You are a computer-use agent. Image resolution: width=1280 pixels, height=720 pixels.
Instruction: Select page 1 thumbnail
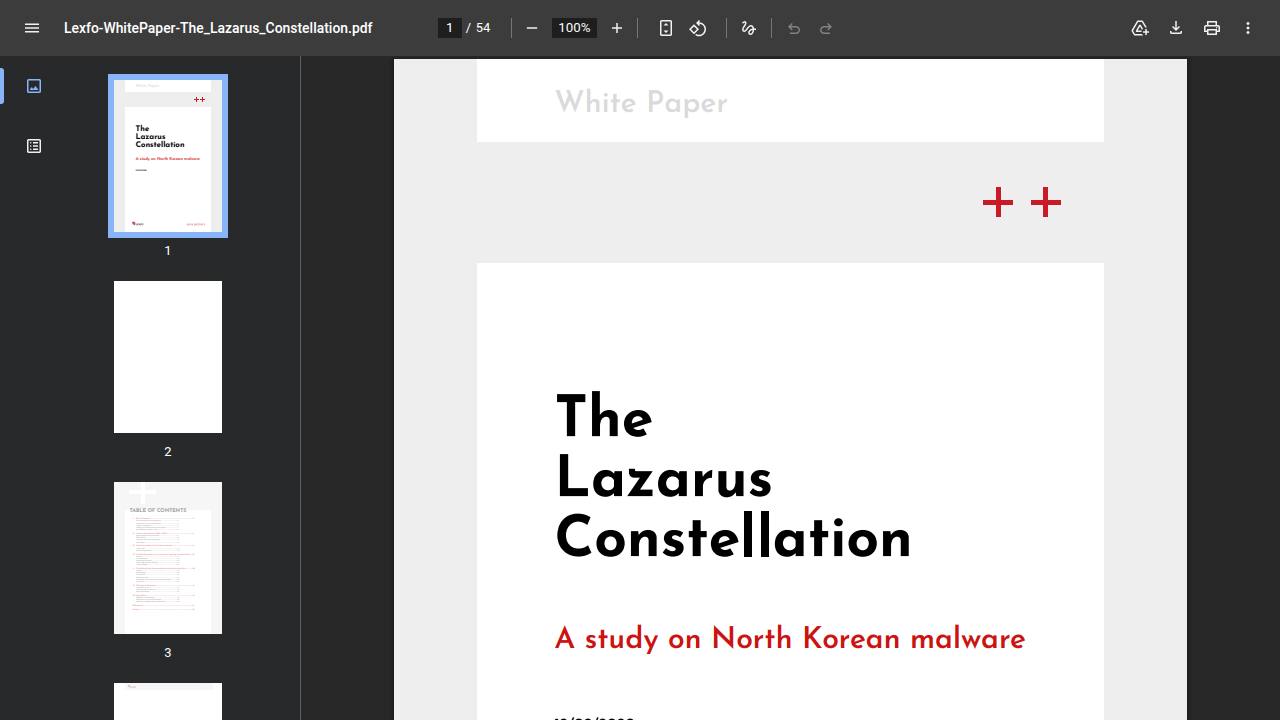click(x=168, y=156)
